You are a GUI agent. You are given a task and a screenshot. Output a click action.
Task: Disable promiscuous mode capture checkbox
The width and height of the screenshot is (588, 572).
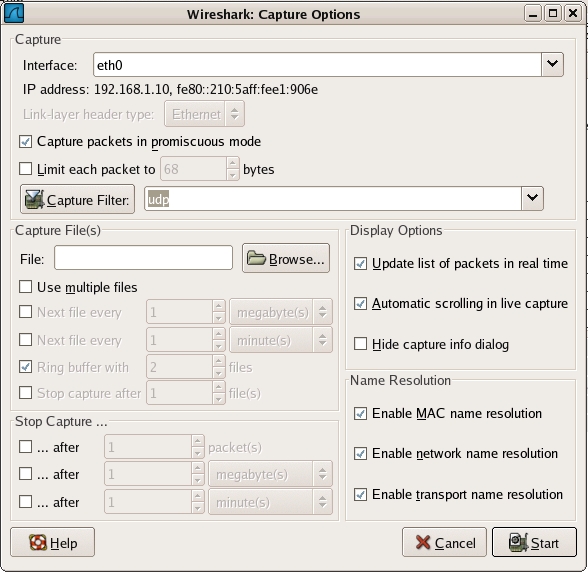(x=26, y=142)
